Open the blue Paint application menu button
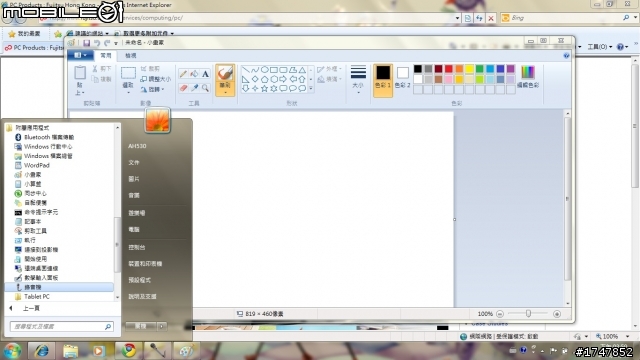 pos(80,56)
